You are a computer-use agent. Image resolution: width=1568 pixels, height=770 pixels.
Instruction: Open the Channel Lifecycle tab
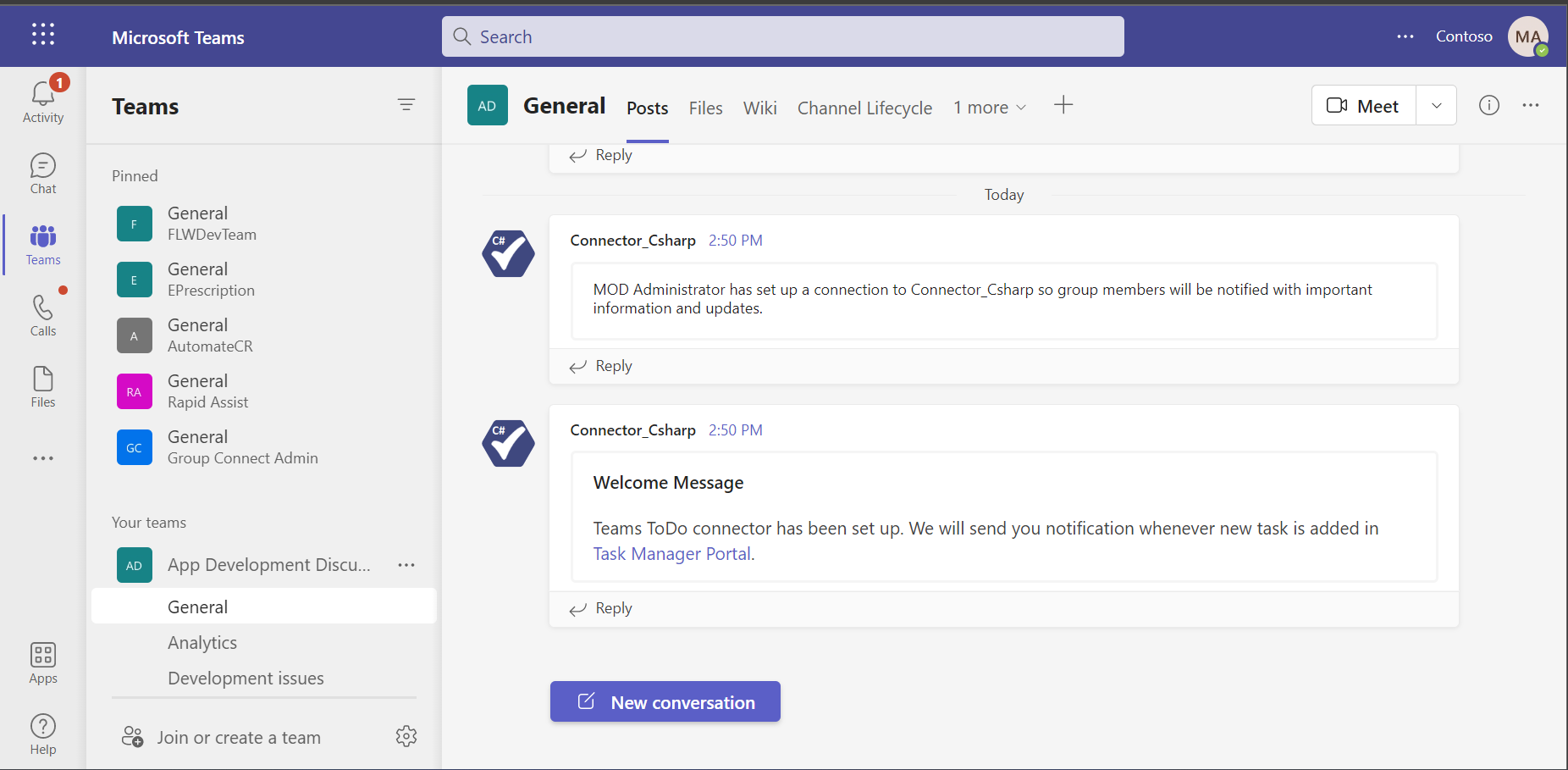tap(865, 108)
